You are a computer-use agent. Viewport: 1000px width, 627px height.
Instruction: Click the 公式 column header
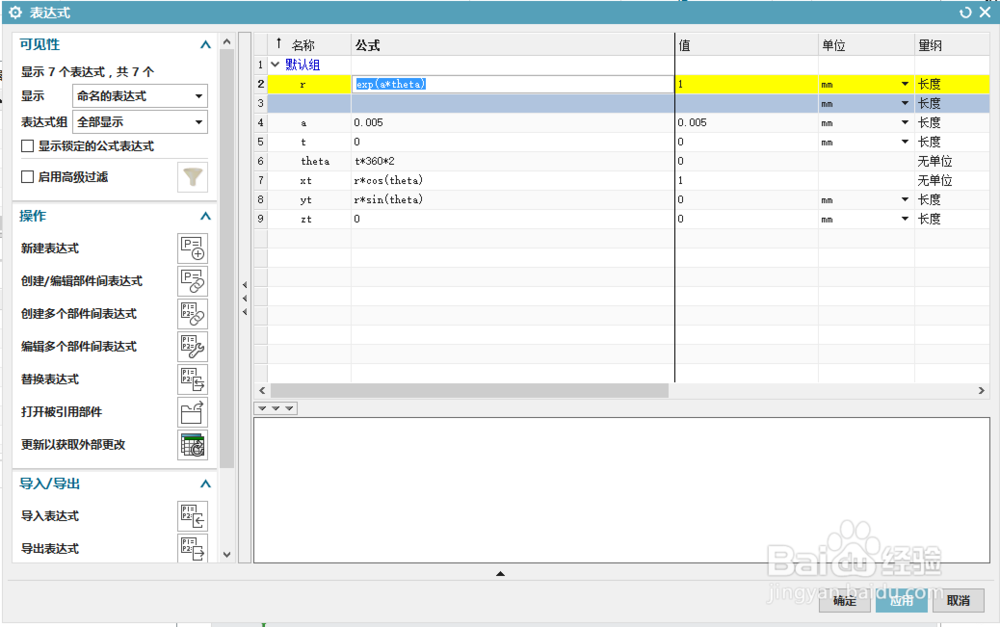click(x=513, y=45)
